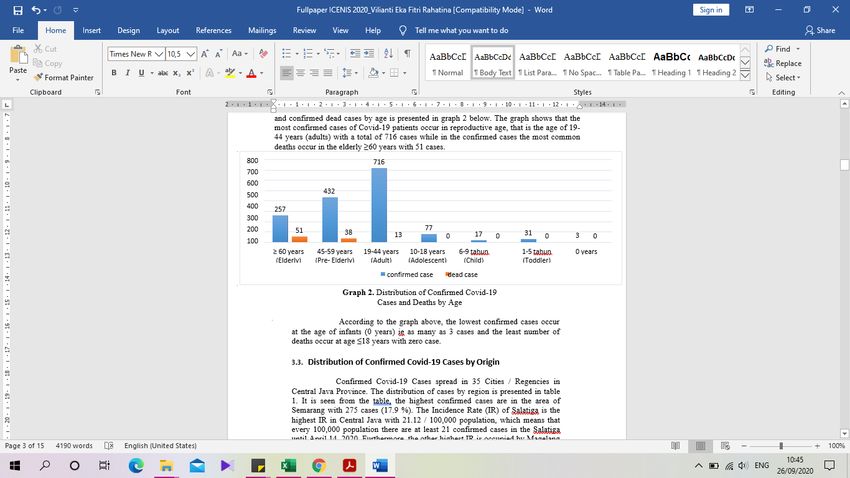850x478 pixels.
Task: Click the Sign in button
Action: point(711,10)
